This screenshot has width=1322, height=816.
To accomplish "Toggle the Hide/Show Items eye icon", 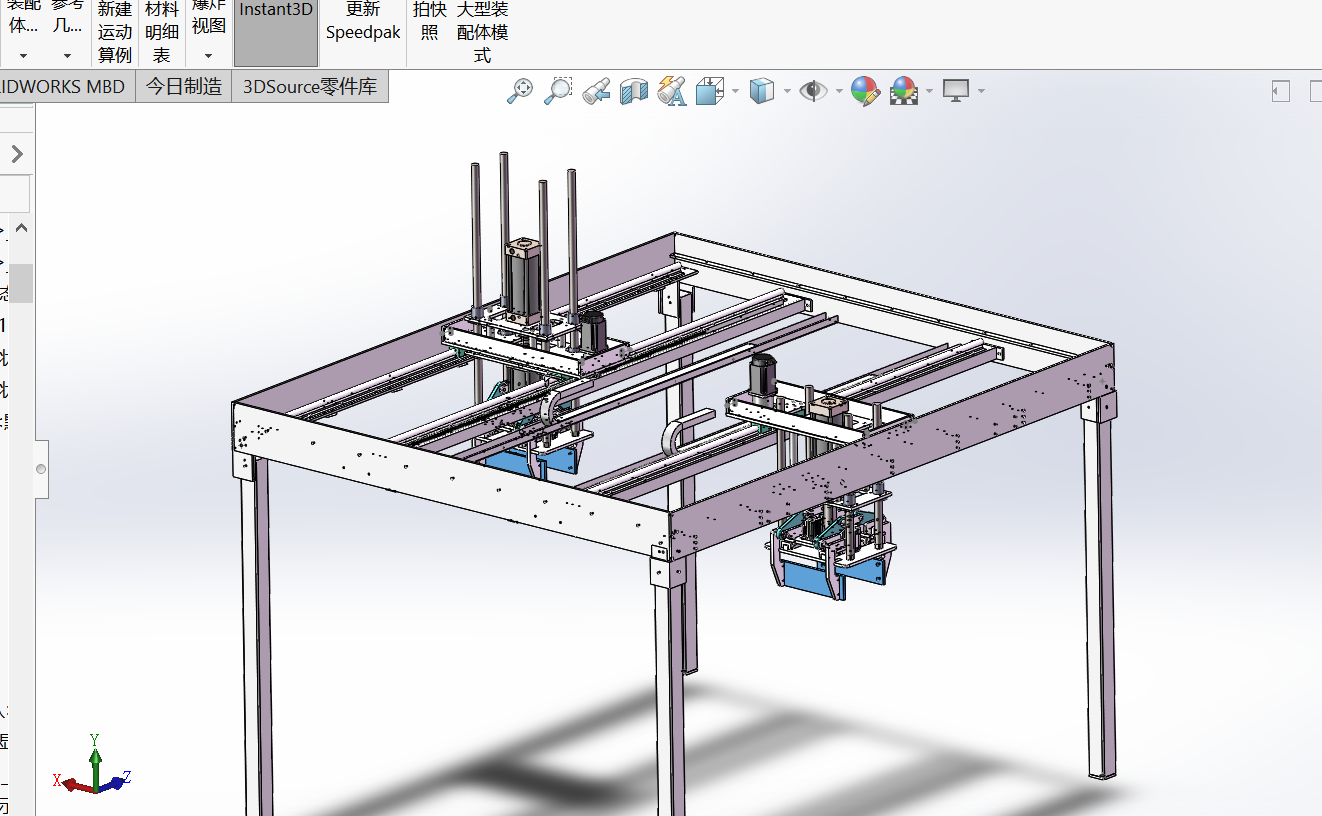I will point(814,91).
